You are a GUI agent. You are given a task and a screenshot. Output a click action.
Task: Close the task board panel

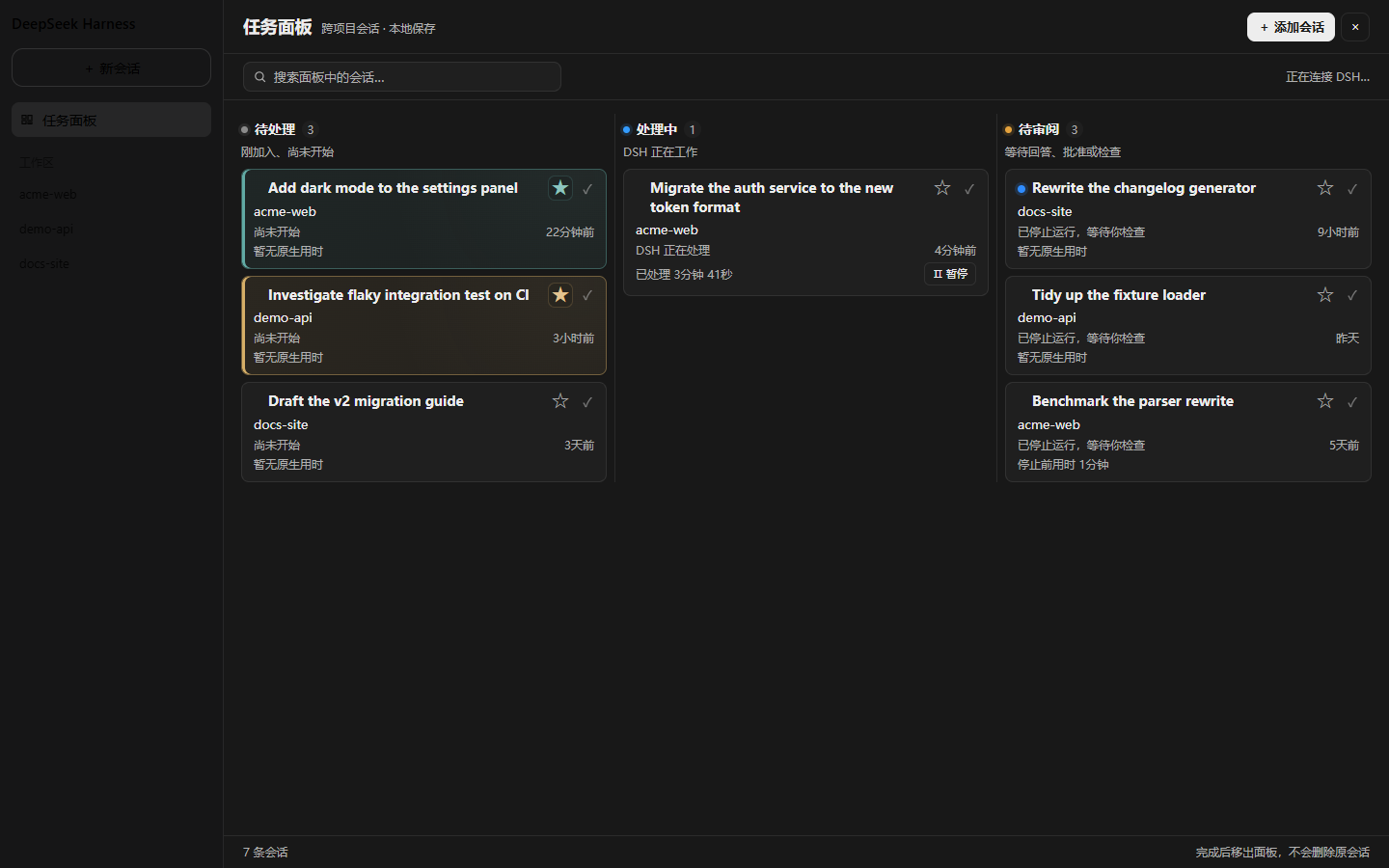tap(1355, 27)
